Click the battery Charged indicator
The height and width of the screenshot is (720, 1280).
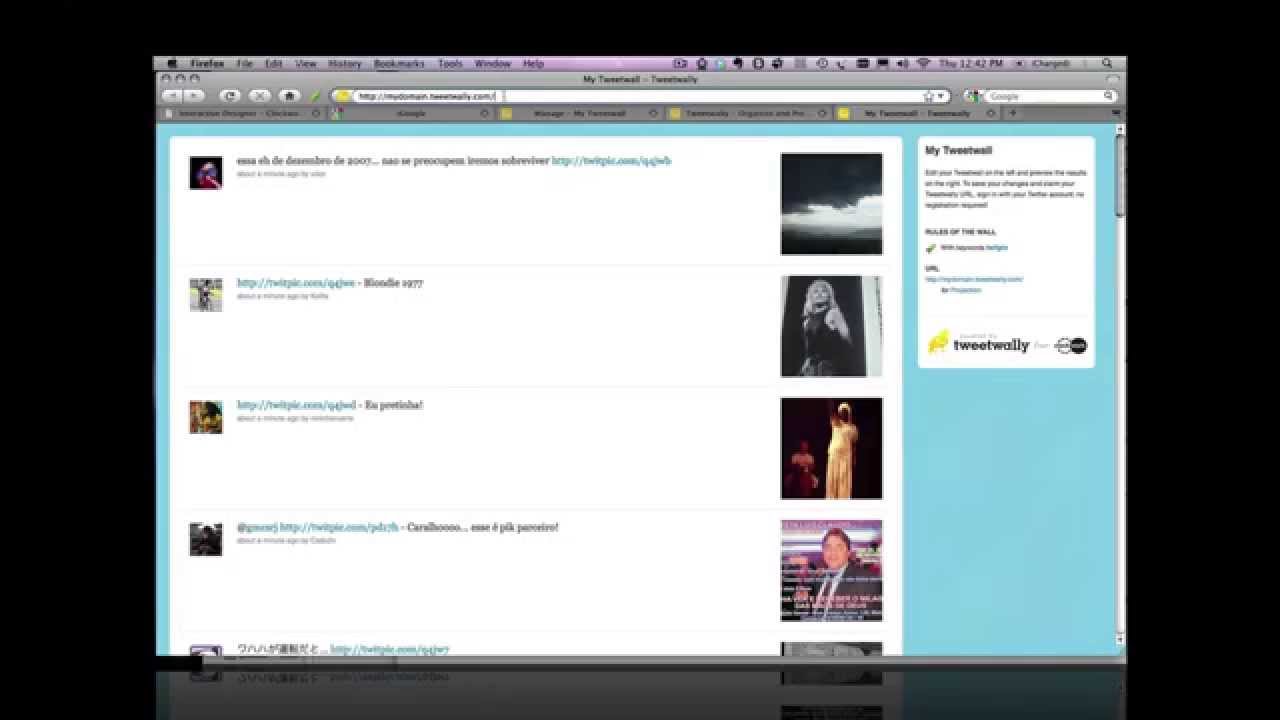click(1049, 63)
